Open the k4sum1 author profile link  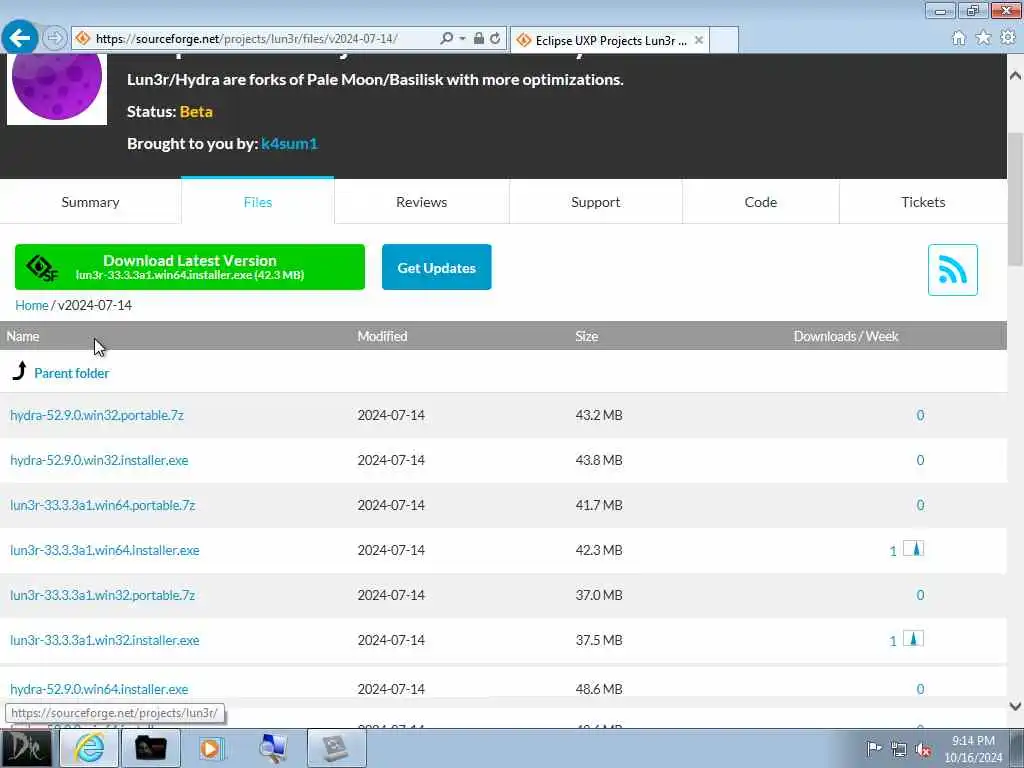click(x=289, y=144)
